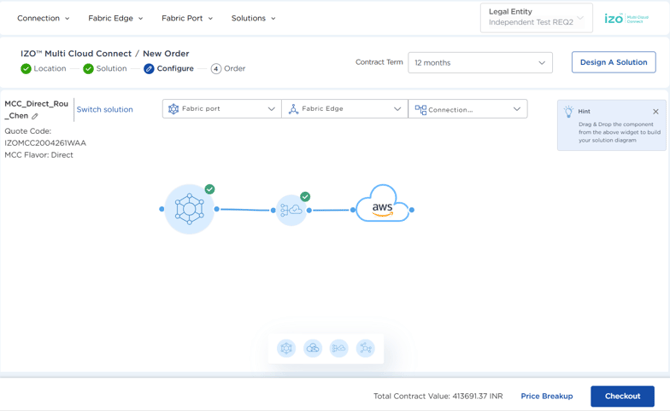Click fabric edge icon in bottom toolbar

click(x=339, y=348)
